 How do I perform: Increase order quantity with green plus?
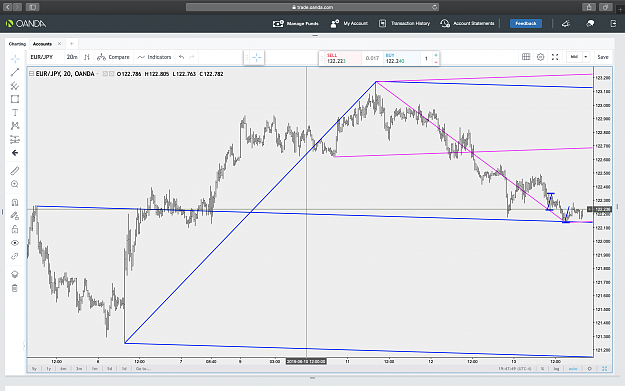[x=436, y=55]
